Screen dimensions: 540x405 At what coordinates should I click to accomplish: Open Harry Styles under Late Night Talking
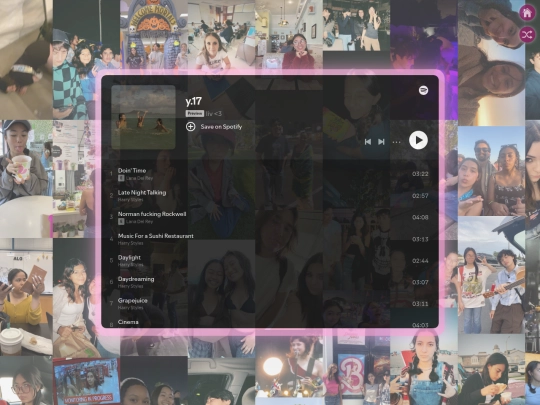[130, 200]
